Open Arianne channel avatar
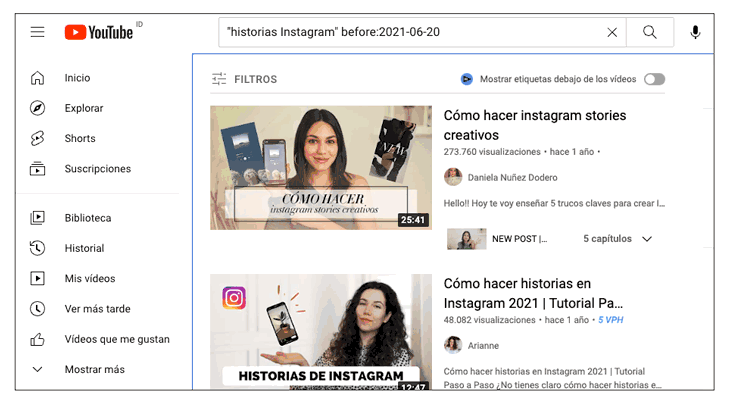Screen dimensions: 730x406 pyautogui.click(x=453, y=345)
